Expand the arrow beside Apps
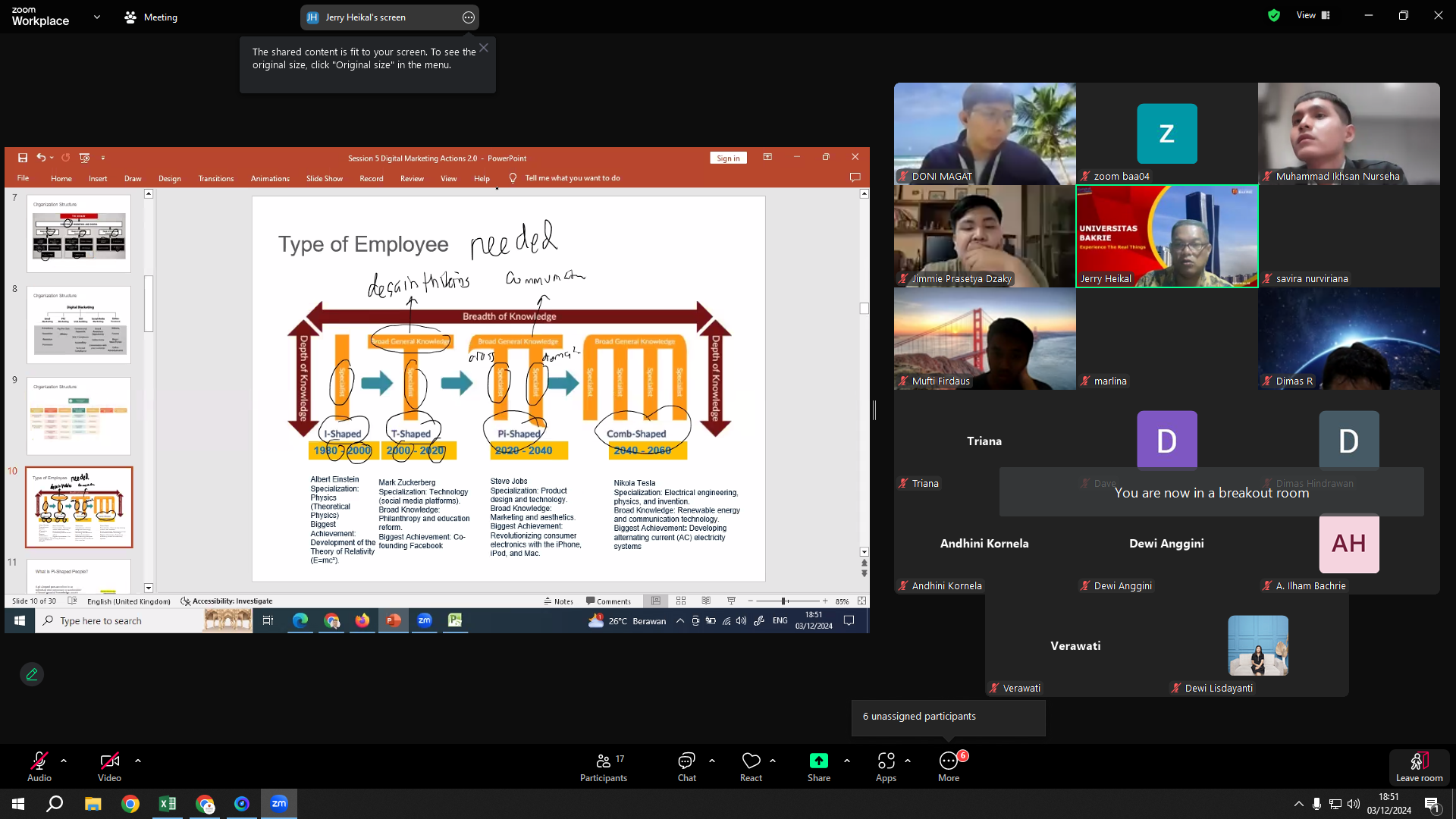The image size is (1456, 819). click(908, 761)
